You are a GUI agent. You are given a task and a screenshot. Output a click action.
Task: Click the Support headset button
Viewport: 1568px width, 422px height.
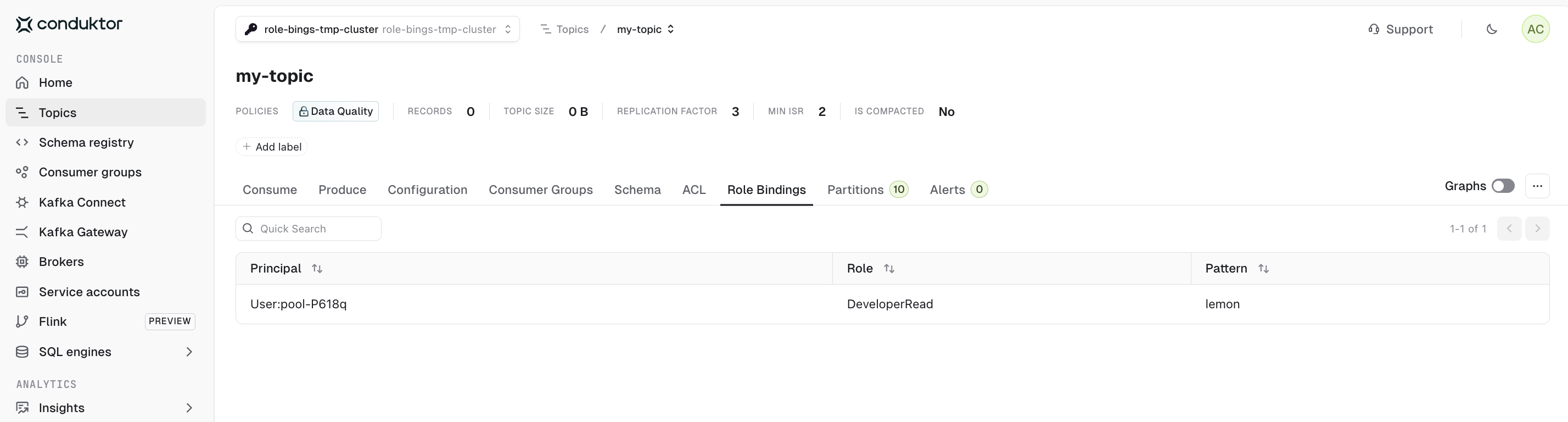[x=1400, y=29]
